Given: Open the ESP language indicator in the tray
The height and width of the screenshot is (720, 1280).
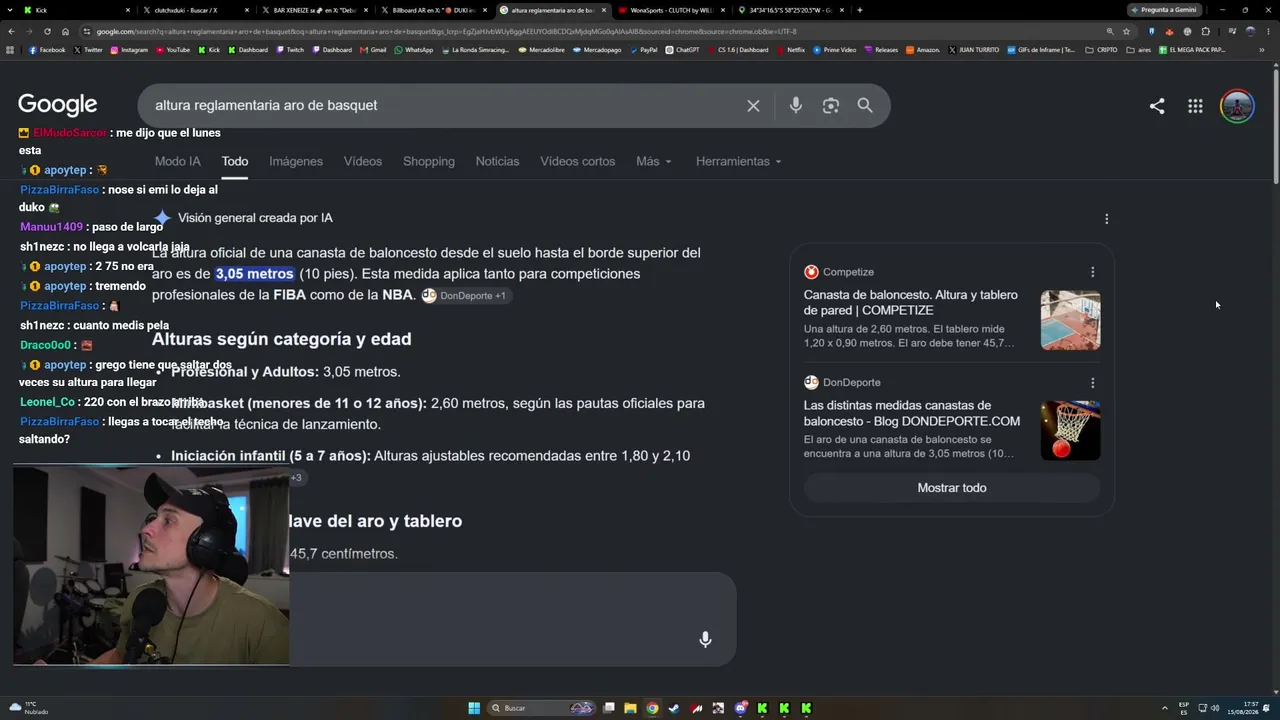Looking at the screenshot, I should tap(1184, 708).
